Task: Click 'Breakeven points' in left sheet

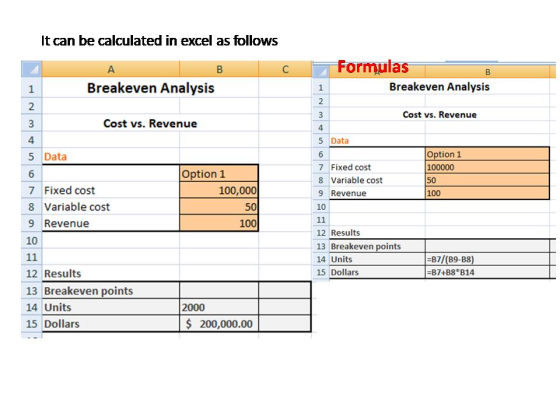Action: 88,291
